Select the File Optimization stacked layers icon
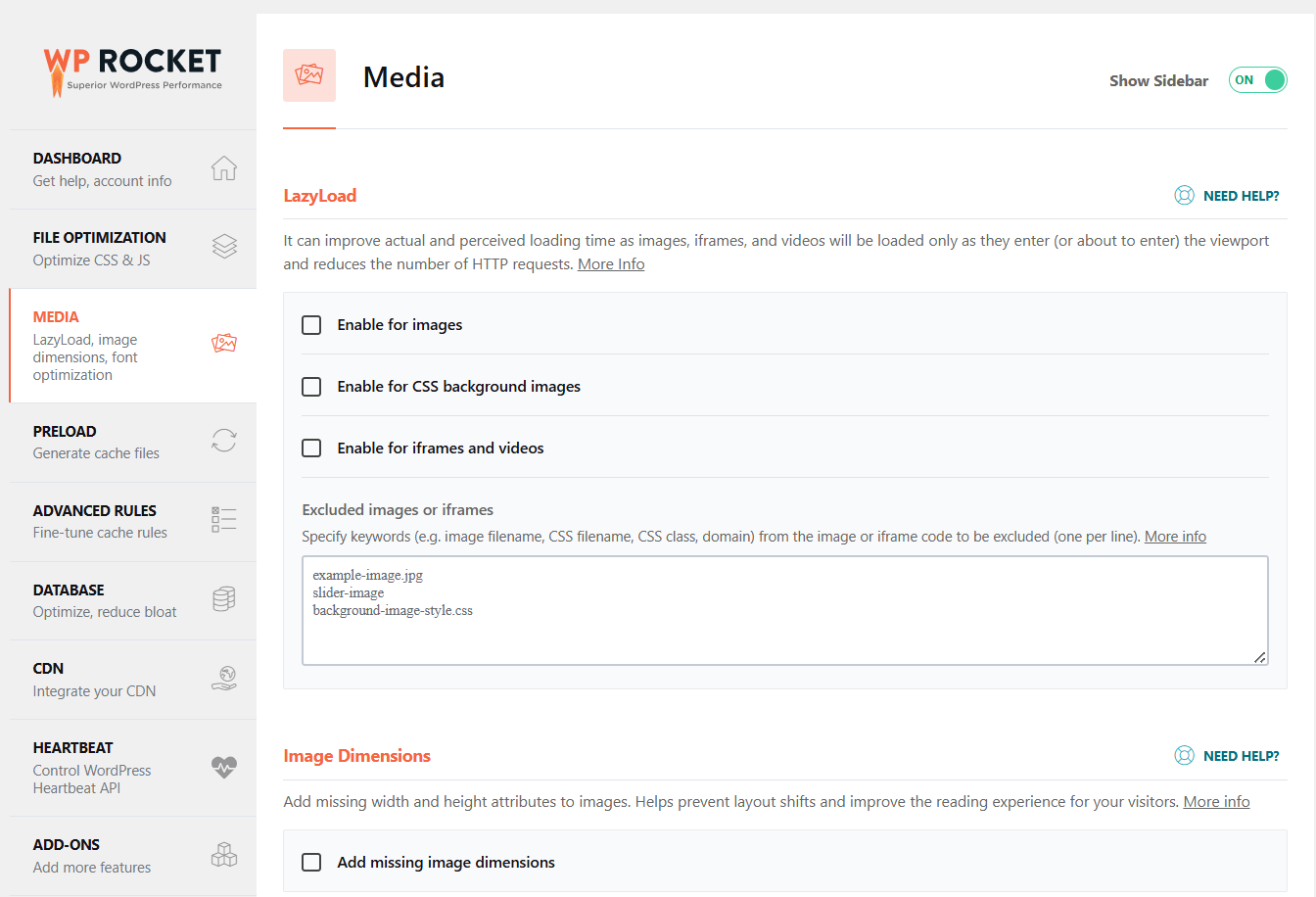This screenshot has width=1316, height=897. pos(223,247)
